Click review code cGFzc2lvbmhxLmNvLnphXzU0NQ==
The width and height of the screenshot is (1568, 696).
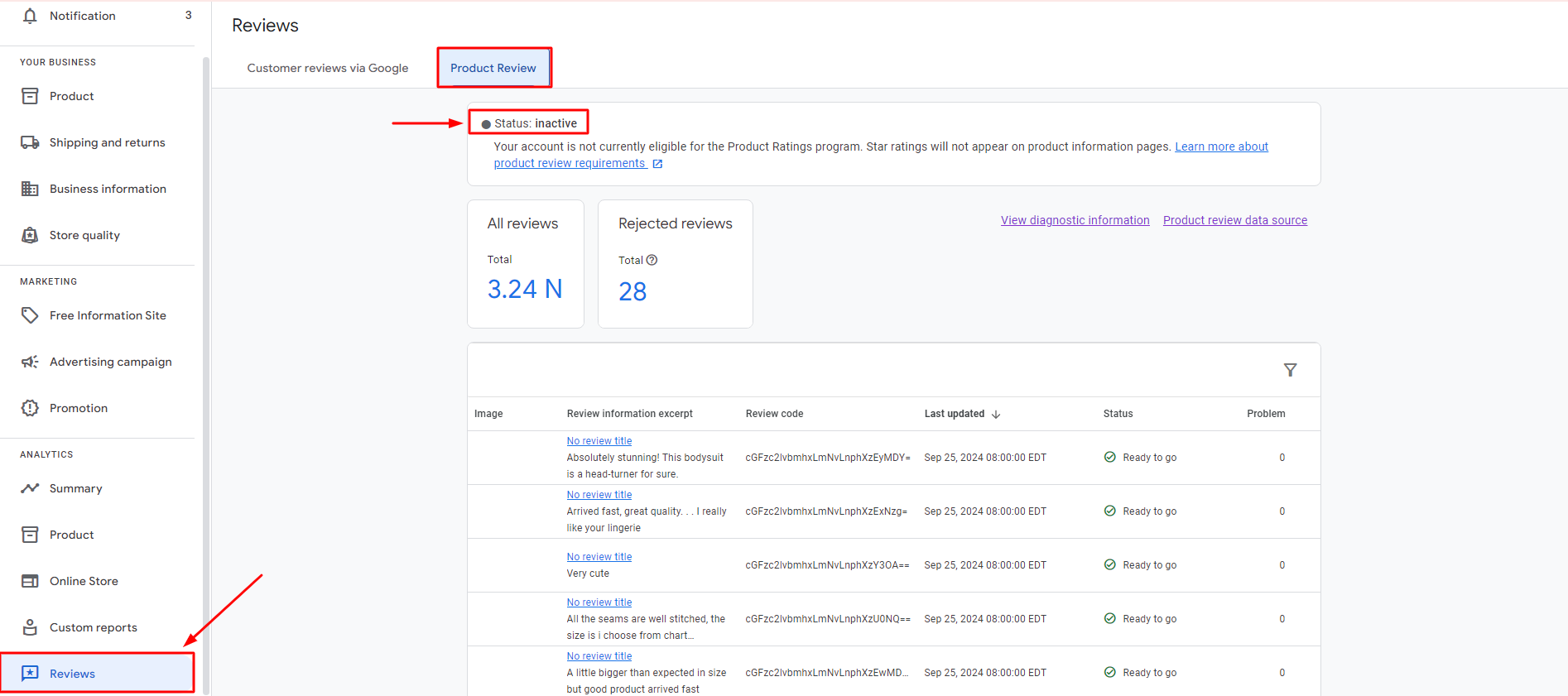coord(828,619)
